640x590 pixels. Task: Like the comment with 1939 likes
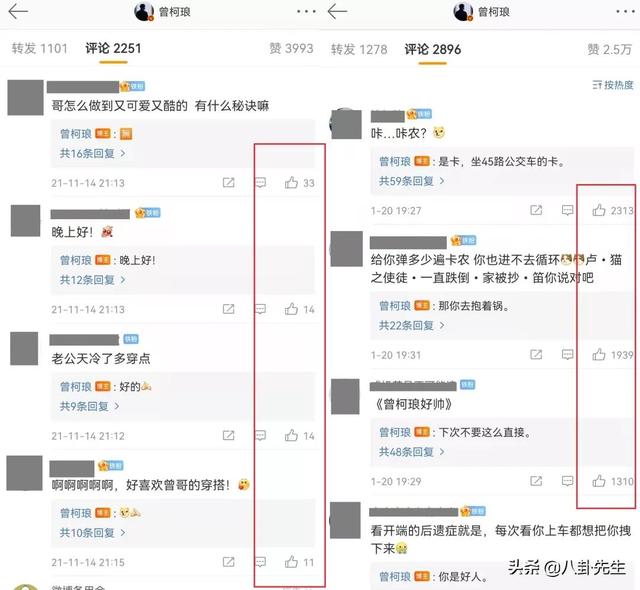tap(599, 354)
